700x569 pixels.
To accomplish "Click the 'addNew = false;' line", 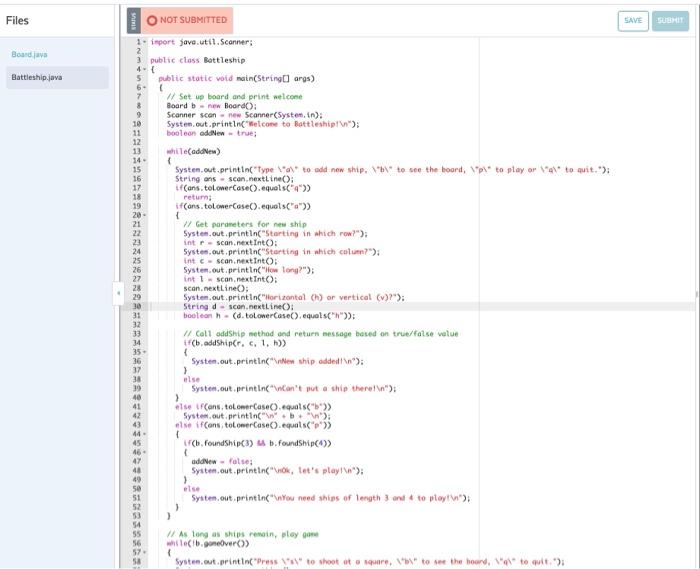I will [x=222, y=461].
